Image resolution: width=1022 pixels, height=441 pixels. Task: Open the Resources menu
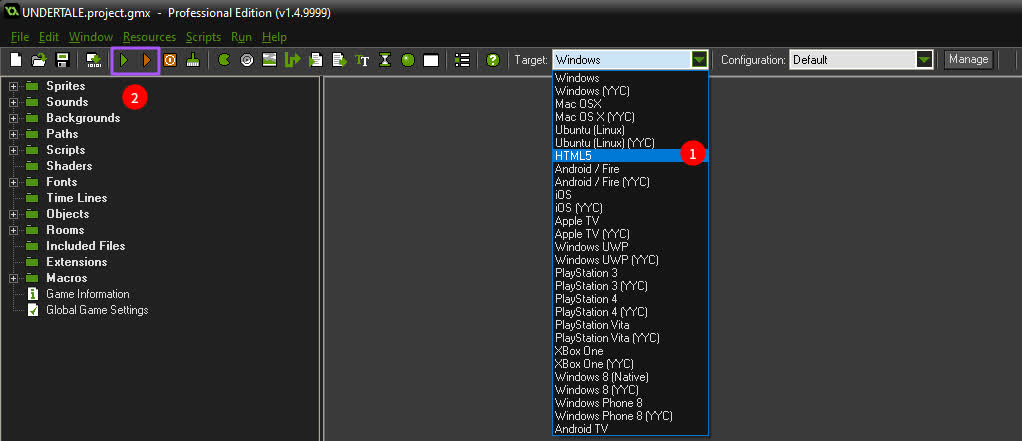149,37
